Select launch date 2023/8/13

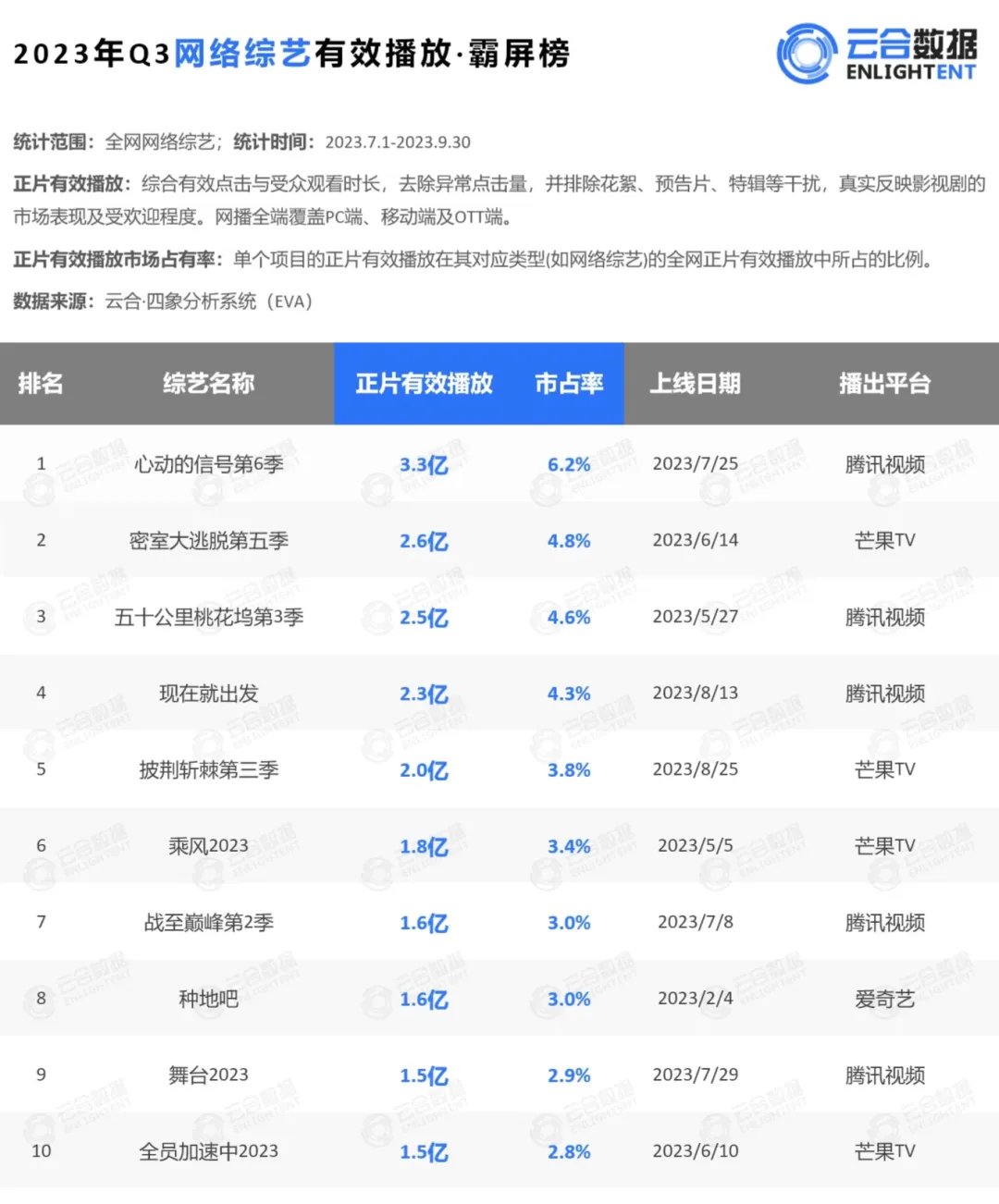pos(696,693)
